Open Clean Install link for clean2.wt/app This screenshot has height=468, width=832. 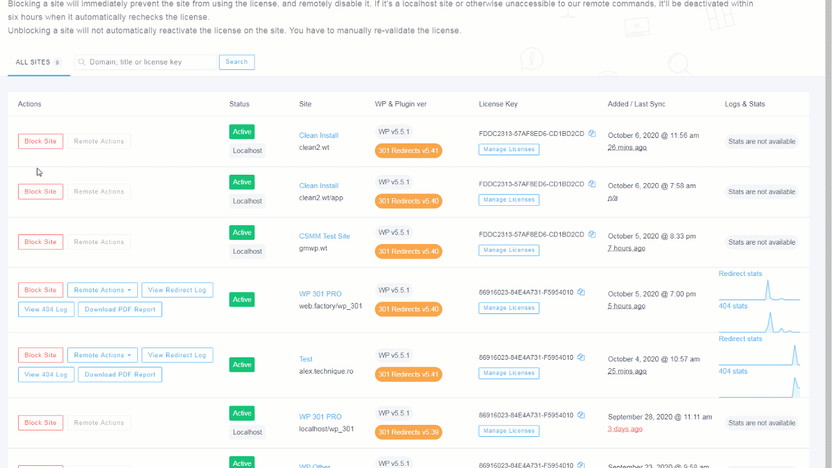318,186
